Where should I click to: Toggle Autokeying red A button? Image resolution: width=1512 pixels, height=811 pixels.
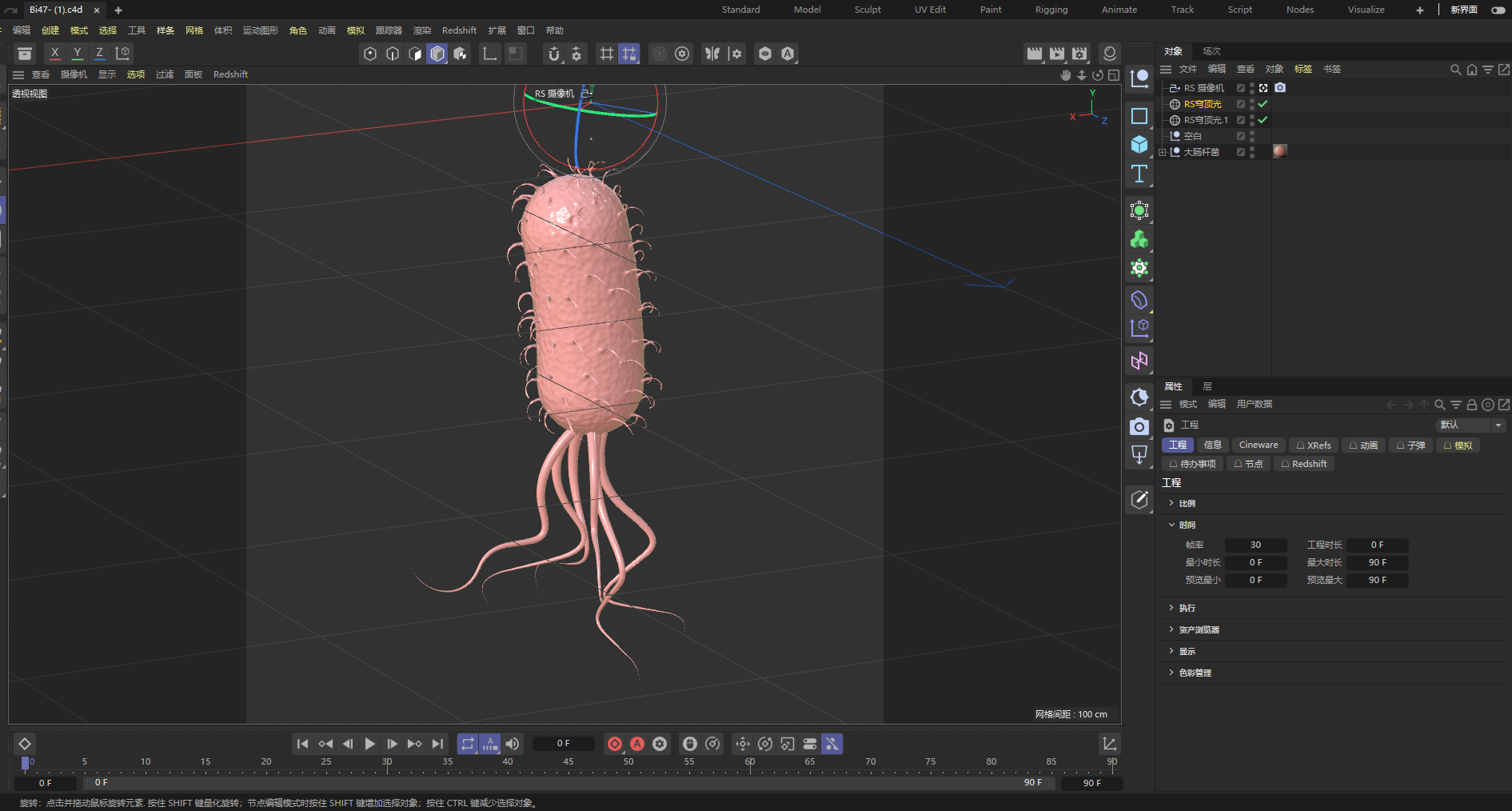pyautogui.click(x=637, y=744)
